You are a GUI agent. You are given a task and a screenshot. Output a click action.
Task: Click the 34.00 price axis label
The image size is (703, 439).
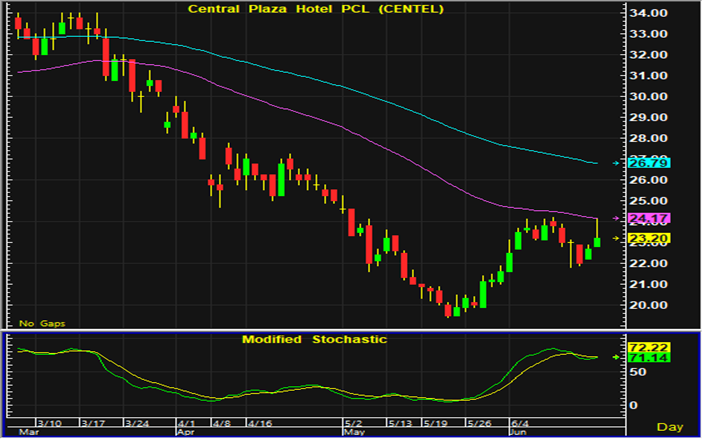(648, 13)
